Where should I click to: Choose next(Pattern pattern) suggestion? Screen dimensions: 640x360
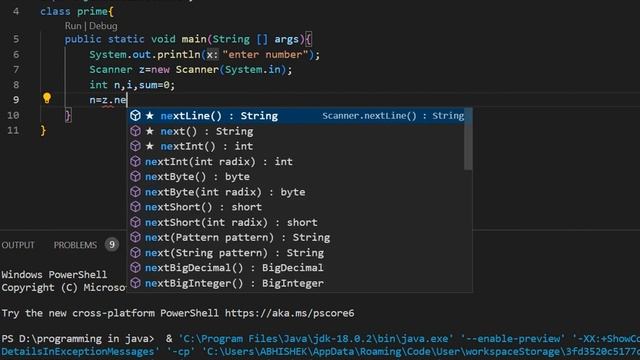tap(297, 238)
